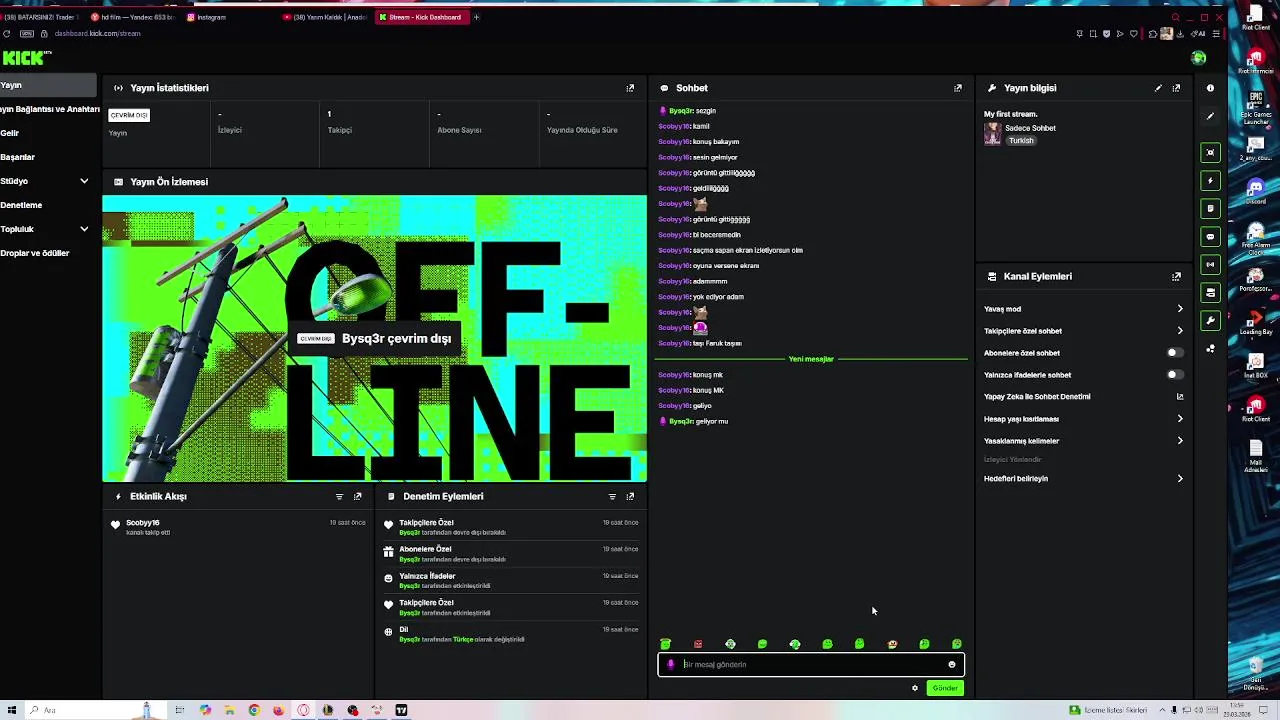The height and width of the screenshot is (720, 1280).
Task: Edit stream info with pencil icon in Yayın bilgisi
Action: point(1158,88)
